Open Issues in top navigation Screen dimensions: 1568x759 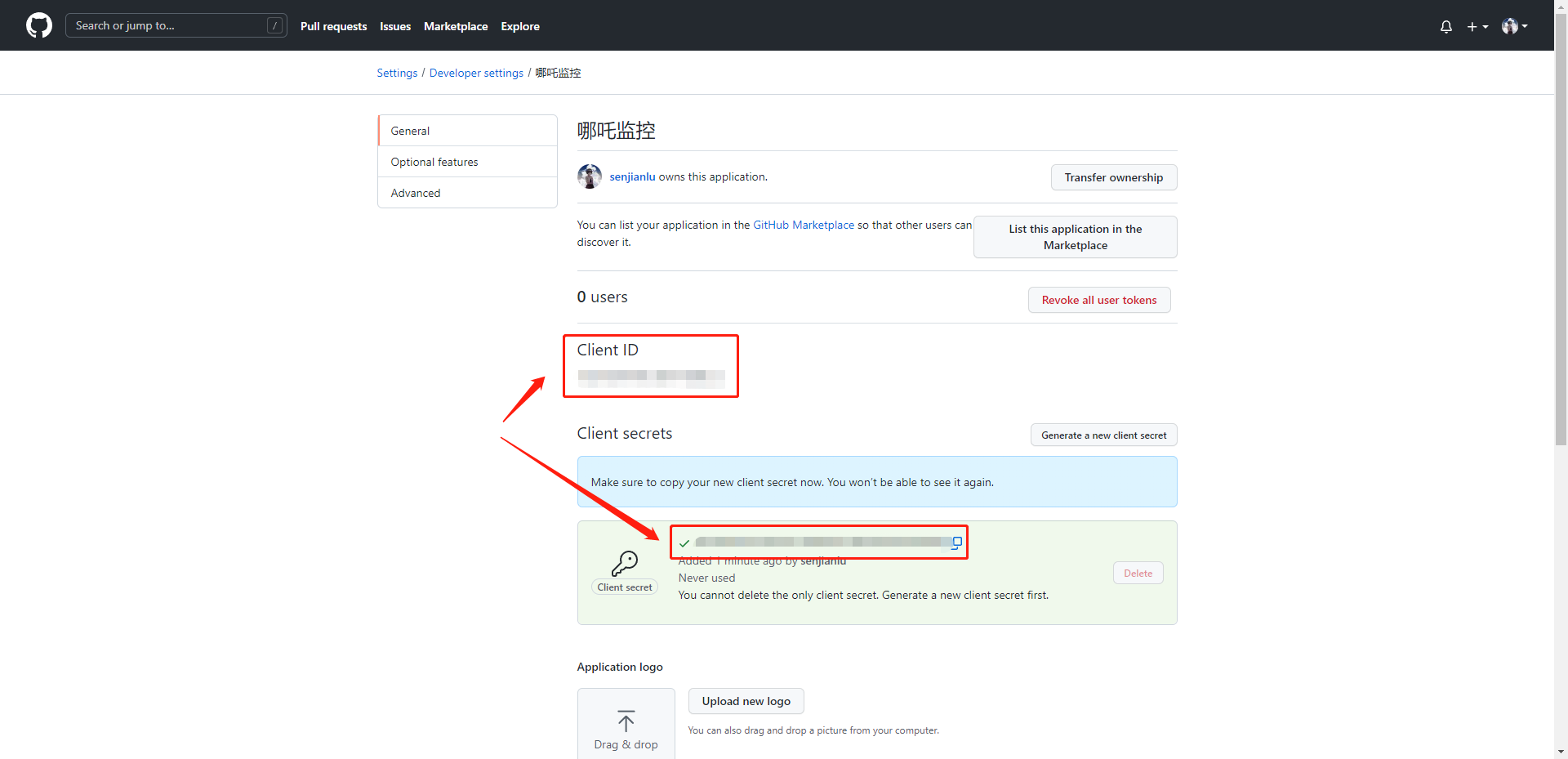[x=395, y=26]
